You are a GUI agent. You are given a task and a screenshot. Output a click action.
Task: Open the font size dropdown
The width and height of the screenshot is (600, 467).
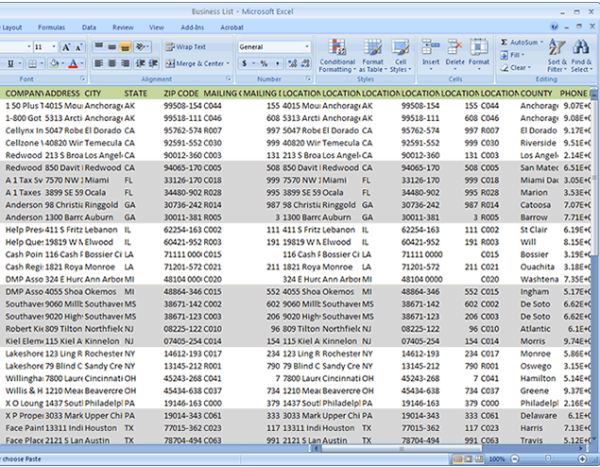tap(53, 47)
